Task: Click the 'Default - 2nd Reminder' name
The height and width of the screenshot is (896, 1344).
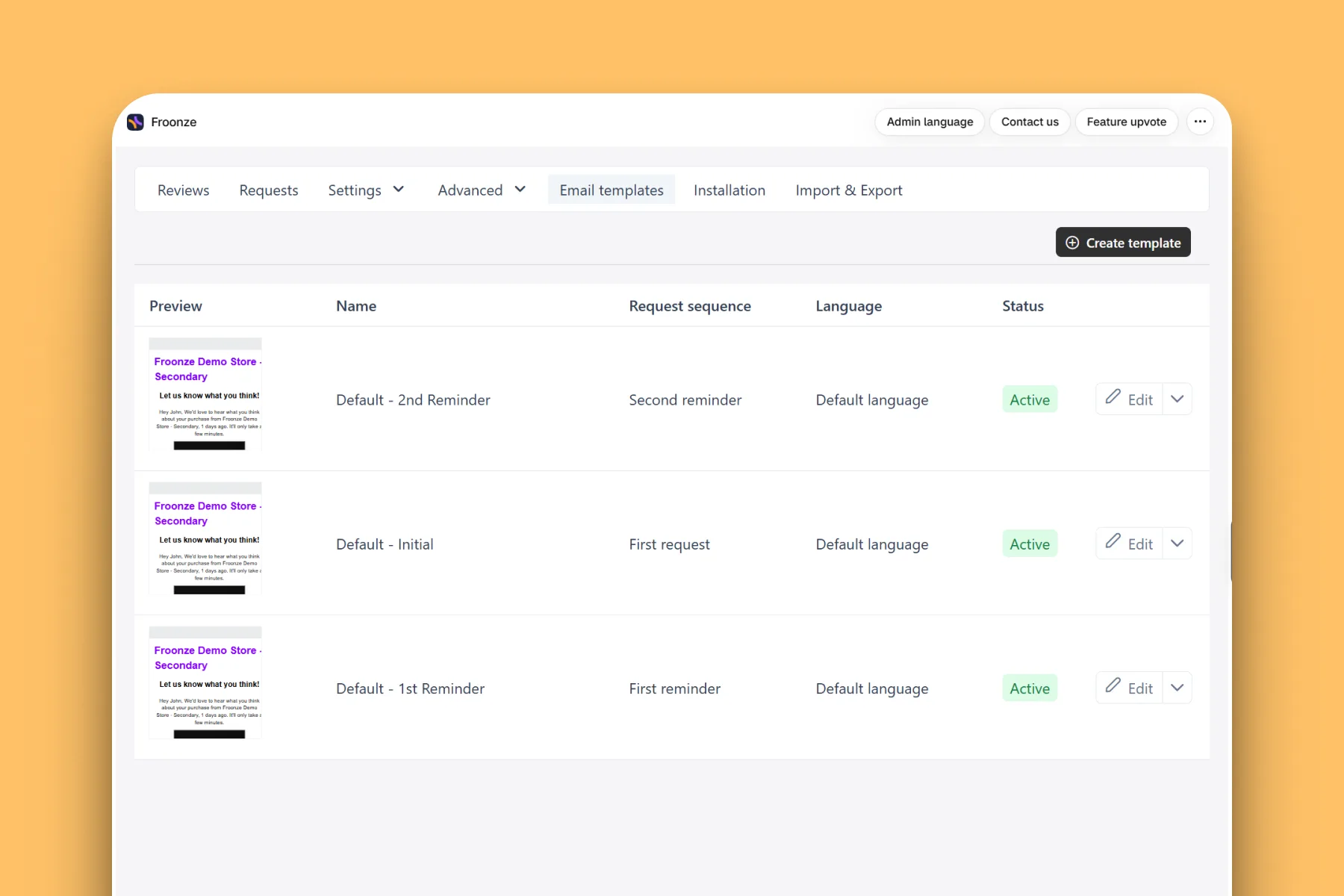Action: [x=413, y=399]
